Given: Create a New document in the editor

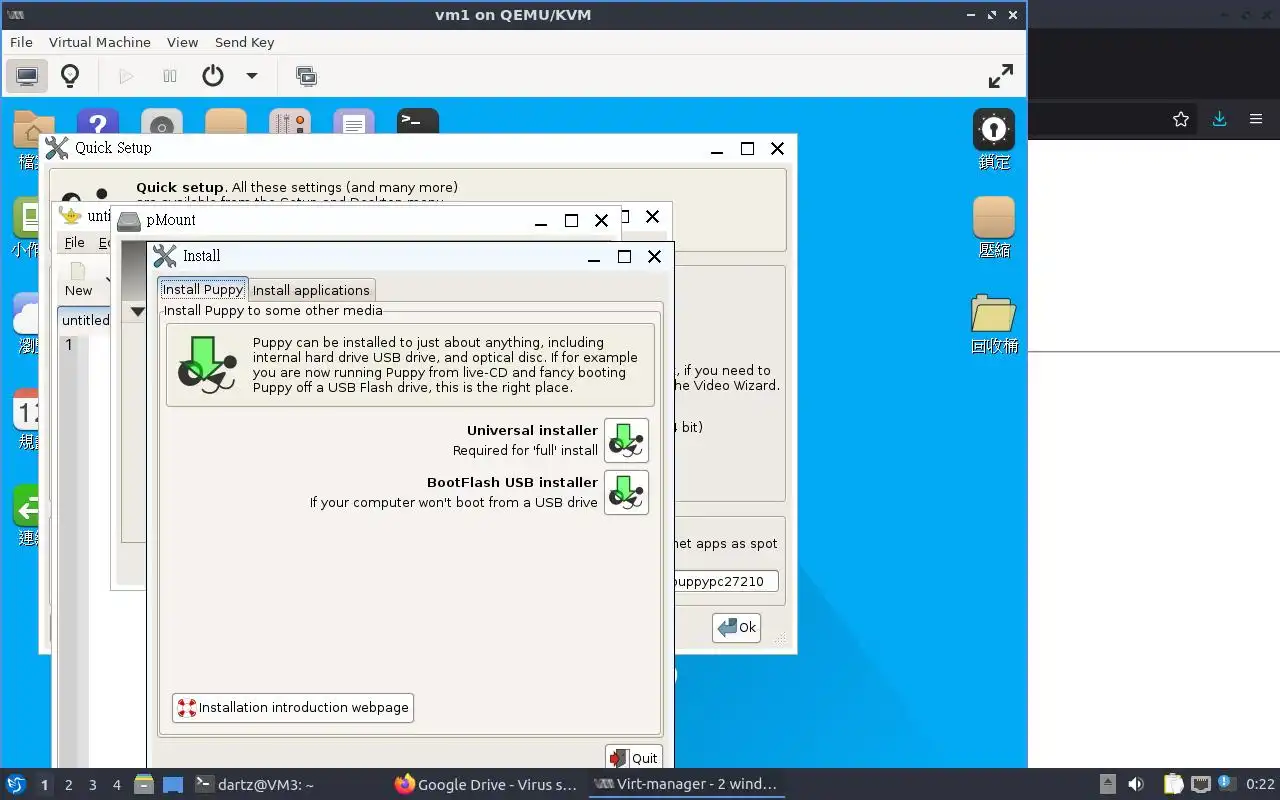Looking at the screenshot, I should point(78,280).
